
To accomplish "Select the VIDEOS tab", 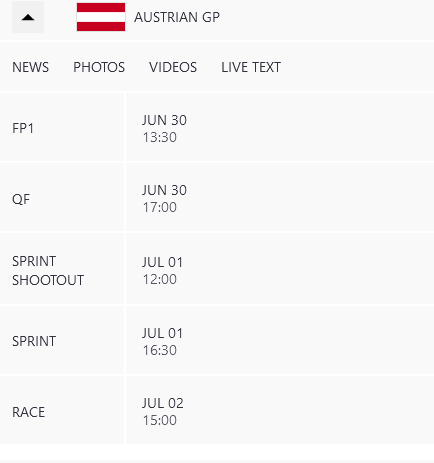I will coord(173,67).
